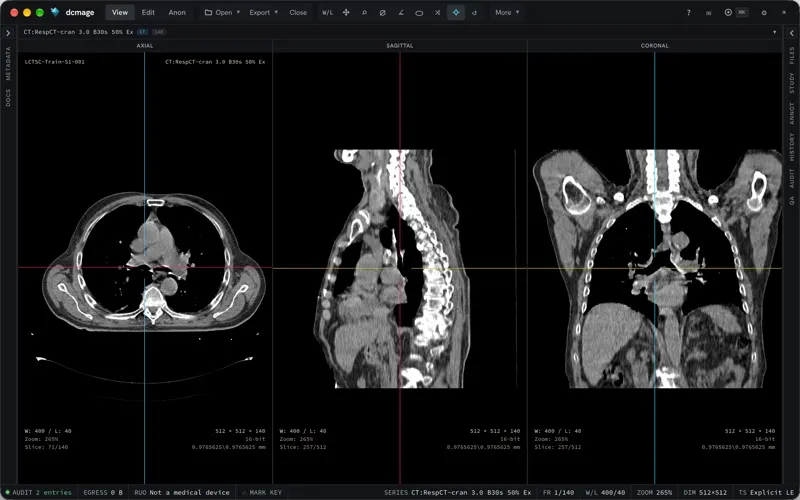This screenshot has height=500, width=800.
Task: Open the ANNOT side panel
Action: (x=791, y=113)
